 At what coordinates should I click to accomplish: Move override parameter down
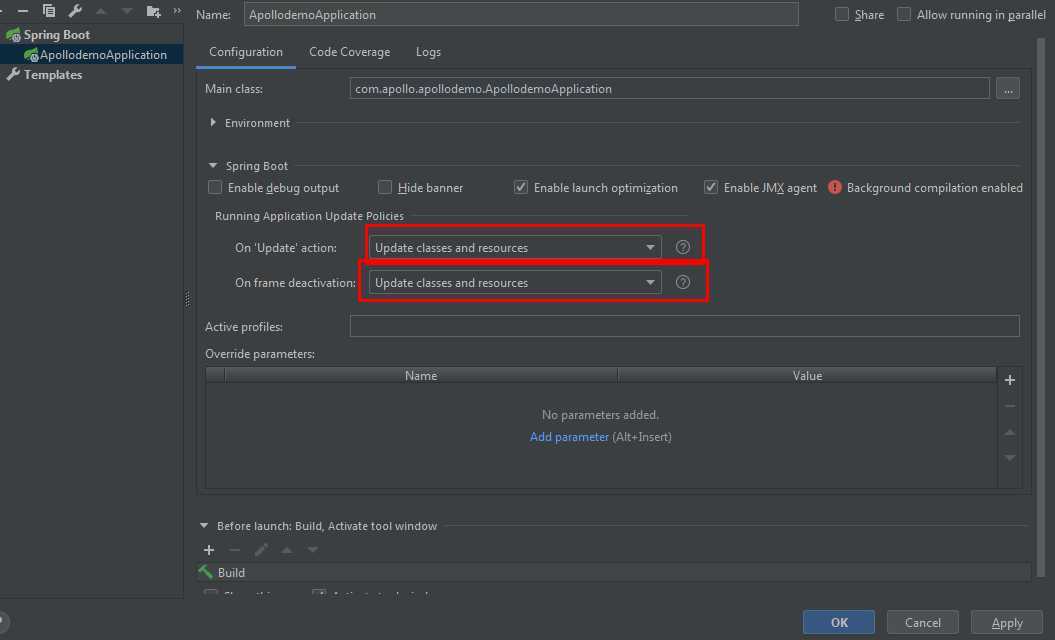coord(1009,458)
